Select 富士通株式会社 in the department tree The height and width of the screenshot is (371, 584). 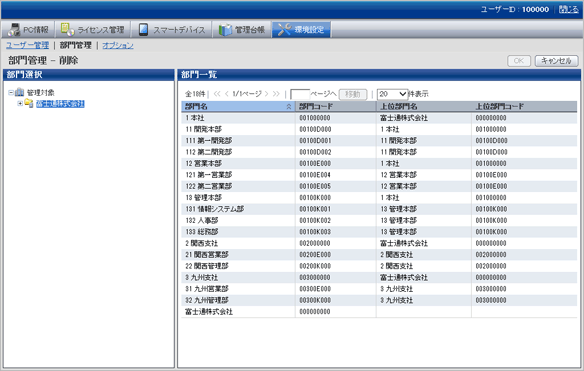pos(60,104)
